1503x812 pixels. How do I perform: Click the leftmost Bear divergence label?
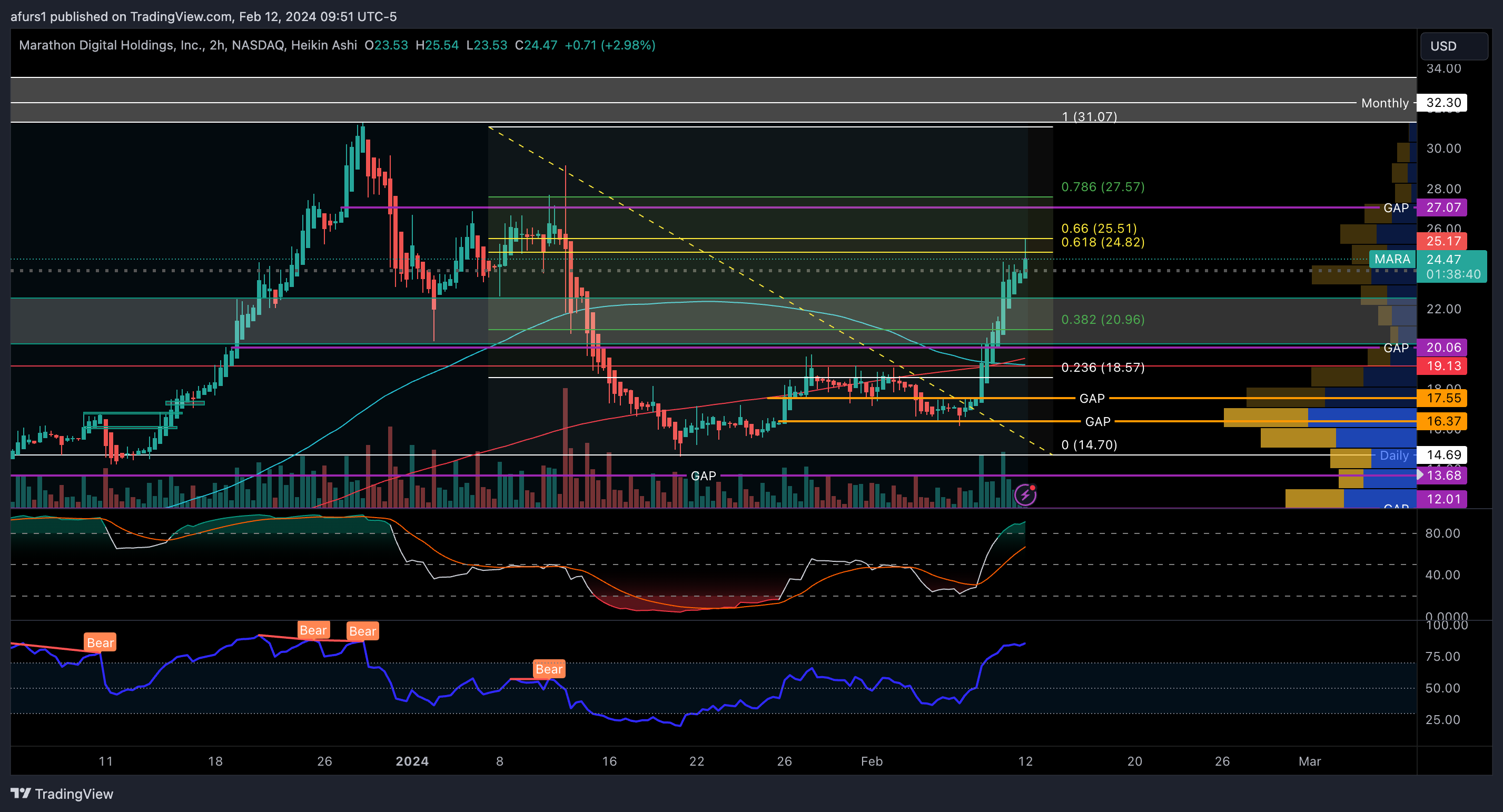(x=100, y=643)
